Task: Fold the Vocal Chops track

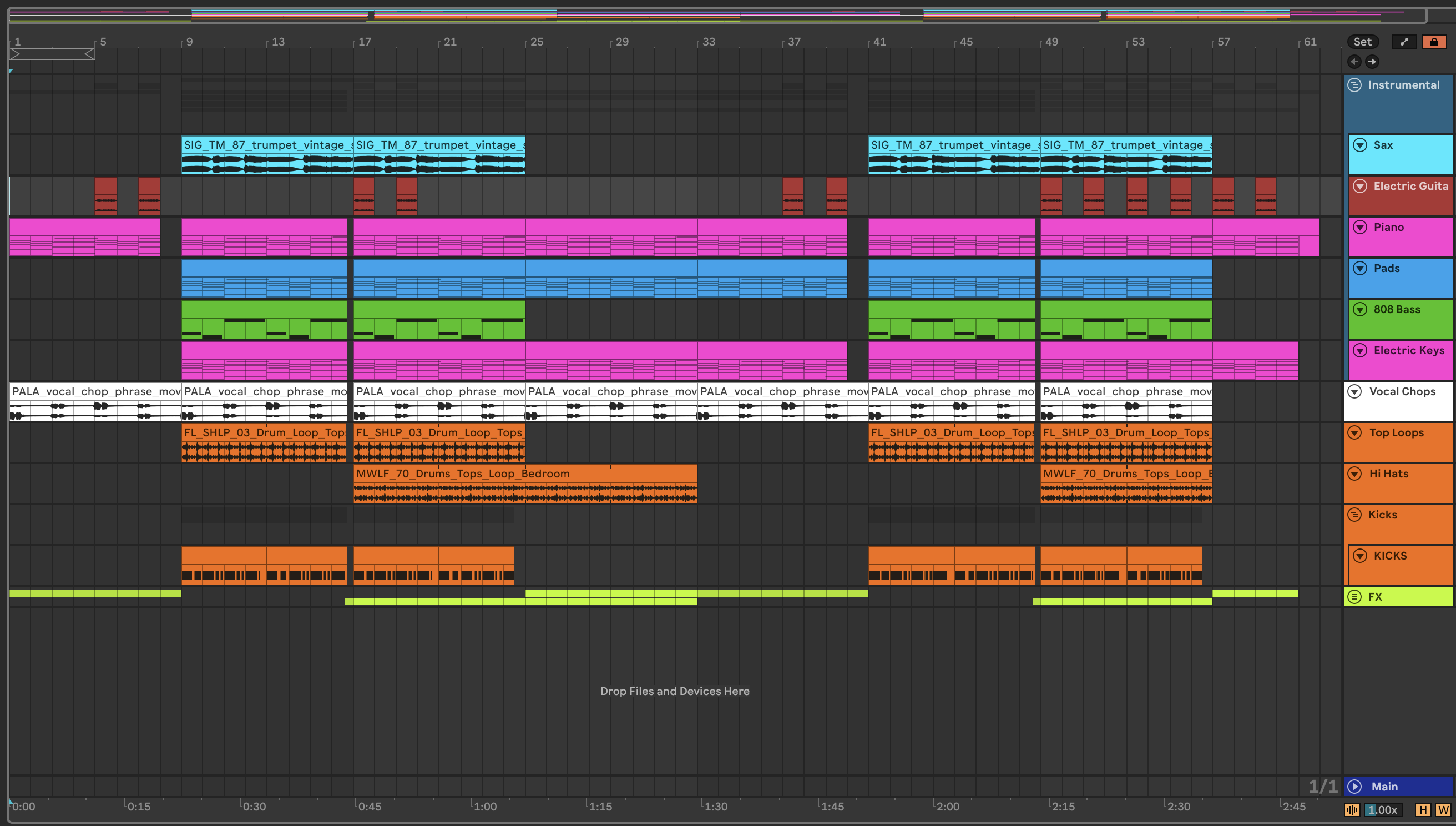Action: point(1354,391)
